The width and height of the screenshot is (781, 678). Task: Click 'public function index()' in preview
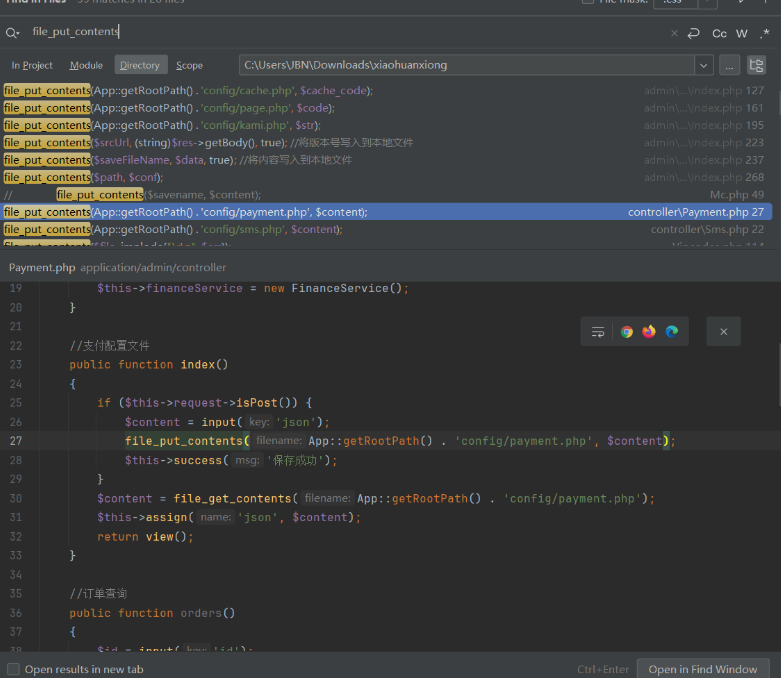pyautogui.click(x=148, y=365)
